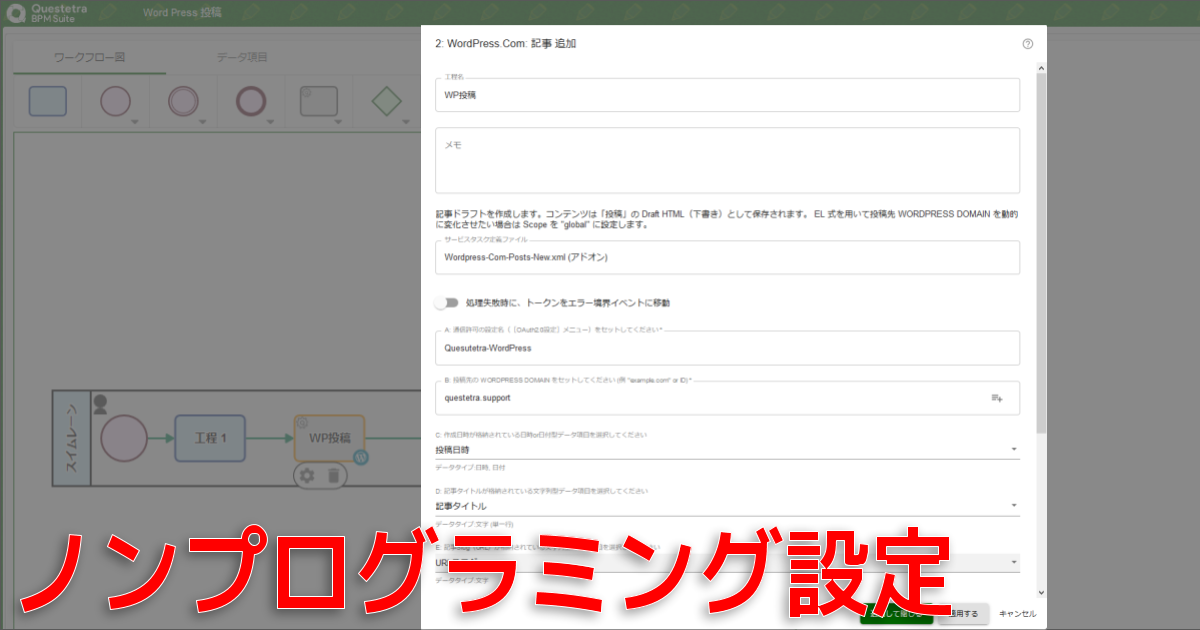Screen dimensions: 1200x630
Task: Open the start event tool dropdown arrow
Action: pos(134,122)
